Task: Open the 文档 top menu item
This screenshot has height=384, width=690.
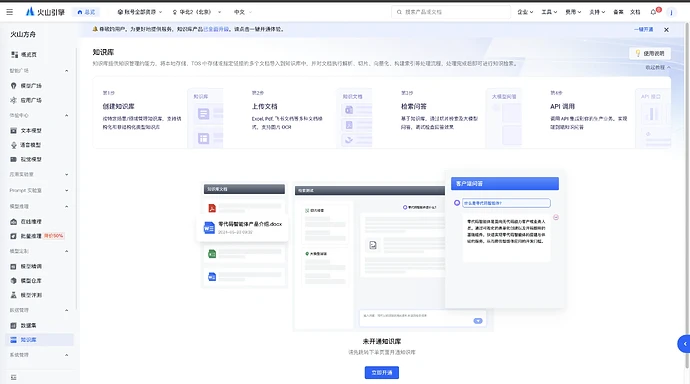Action: (635, 12)
